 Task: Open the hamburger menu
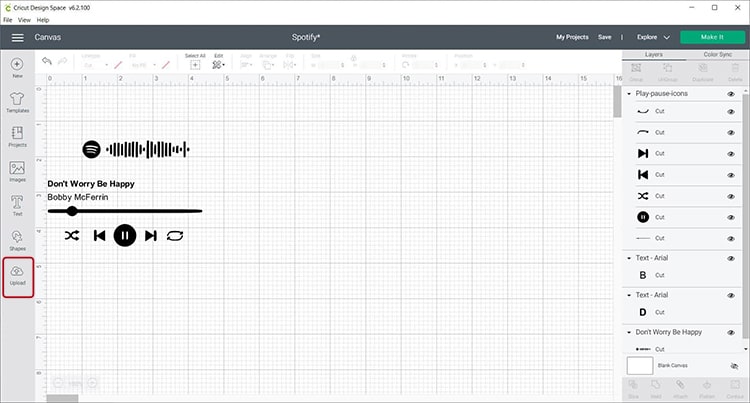click(x=18, y=37)
